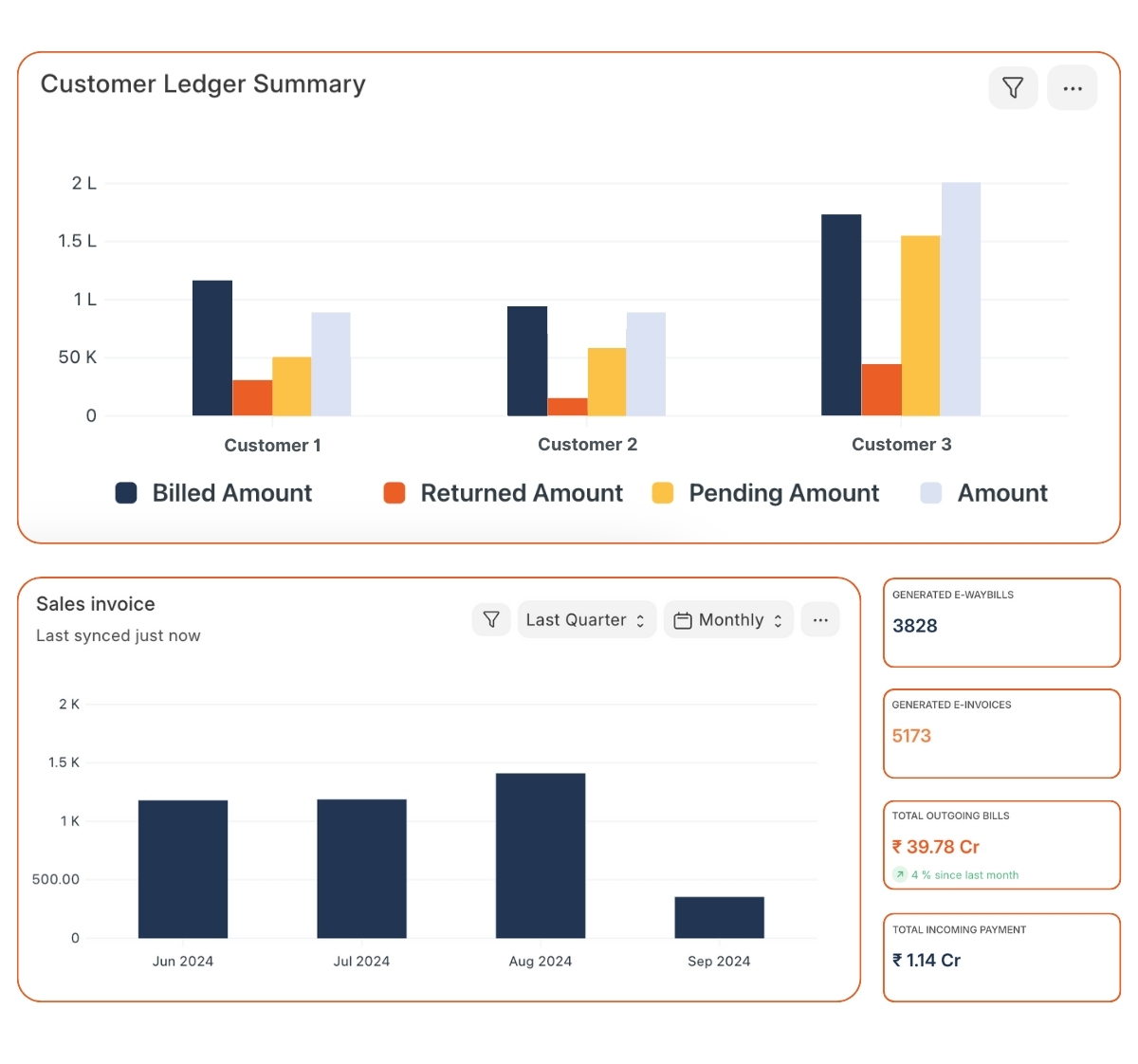The height and width of the screenshot is (1064, 1138).
Task: Click the light blue Amount legend swatch
Action: [931, 493]
